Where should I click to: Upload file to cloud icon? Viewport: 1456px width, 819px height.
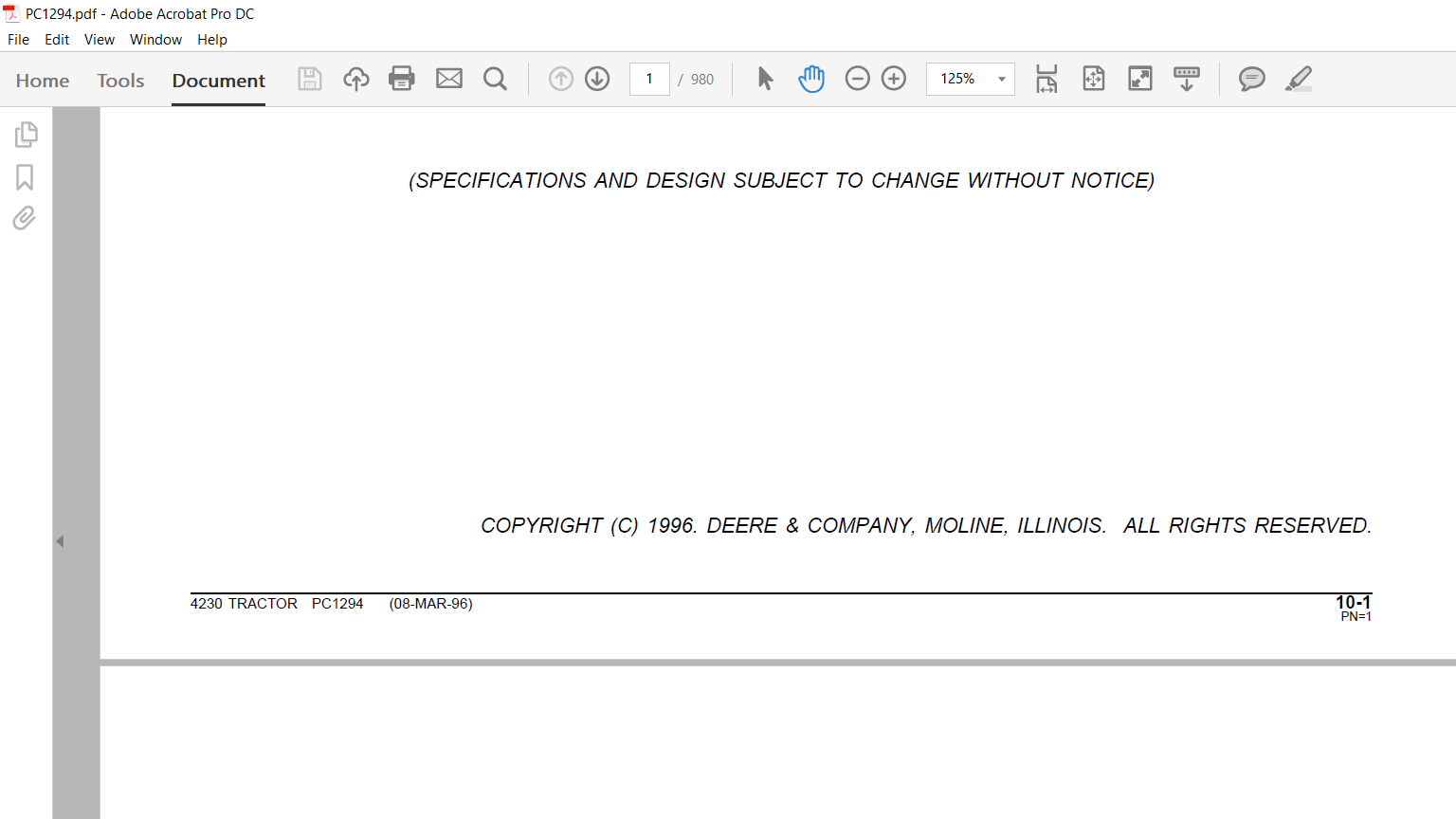pyautogui.click(x=356, y=79)
